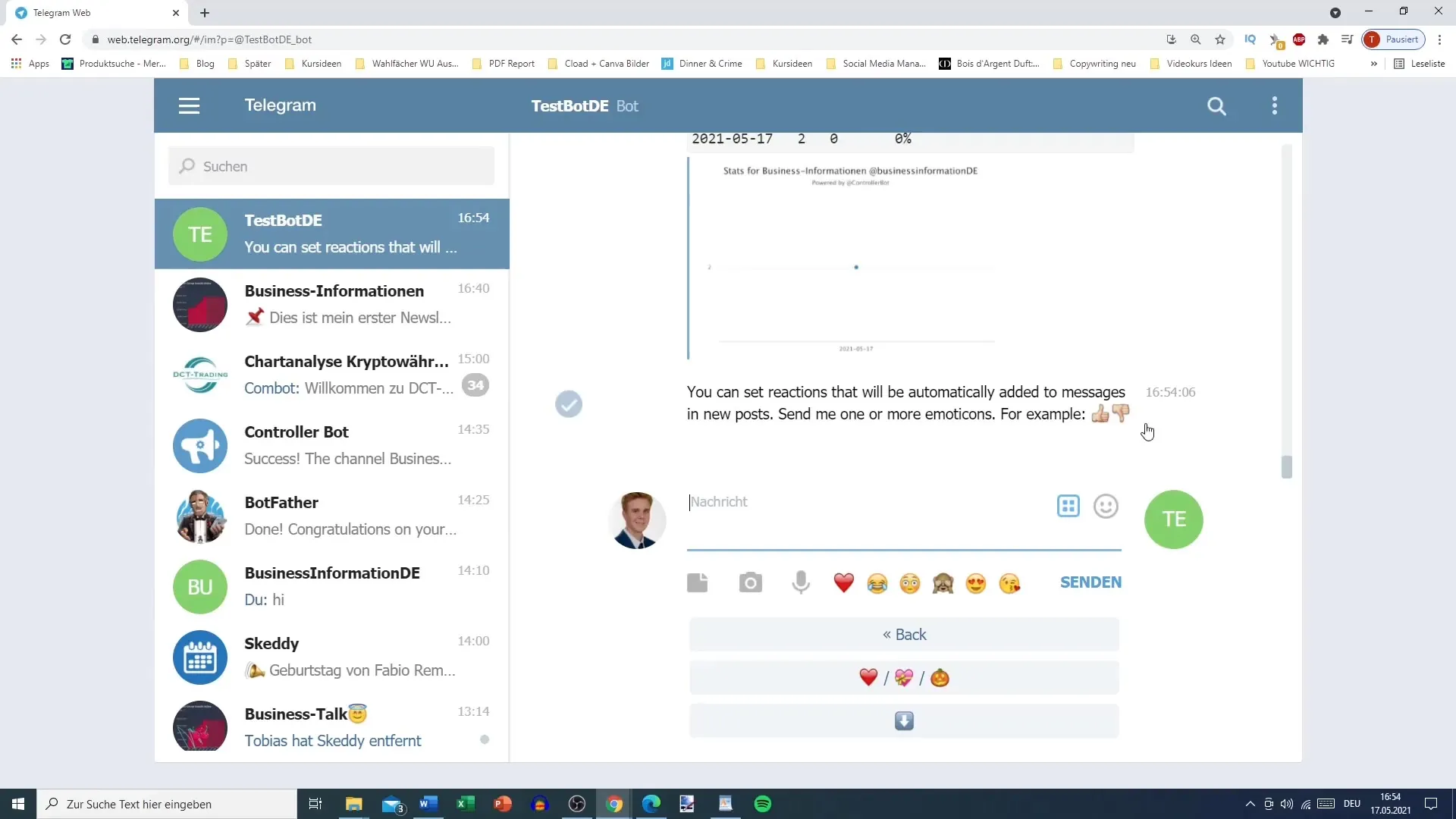Screen dimensions: 1456x819
Task: Open the Chartanalyse Kryptowähr... chat
Action: click(331, 375)
